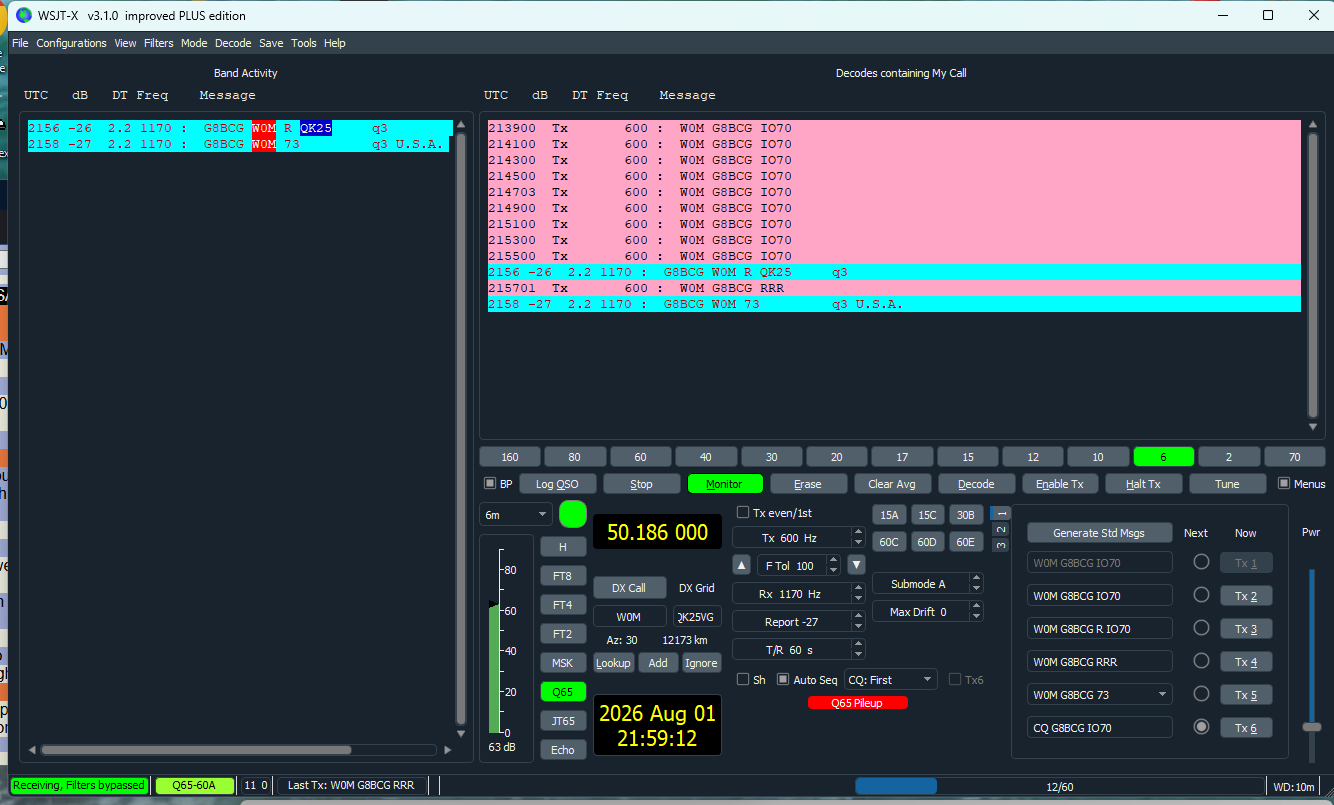Select tab 3 of message panel
Viewport: 1334px width, 805px height.
pos(1000,545)
